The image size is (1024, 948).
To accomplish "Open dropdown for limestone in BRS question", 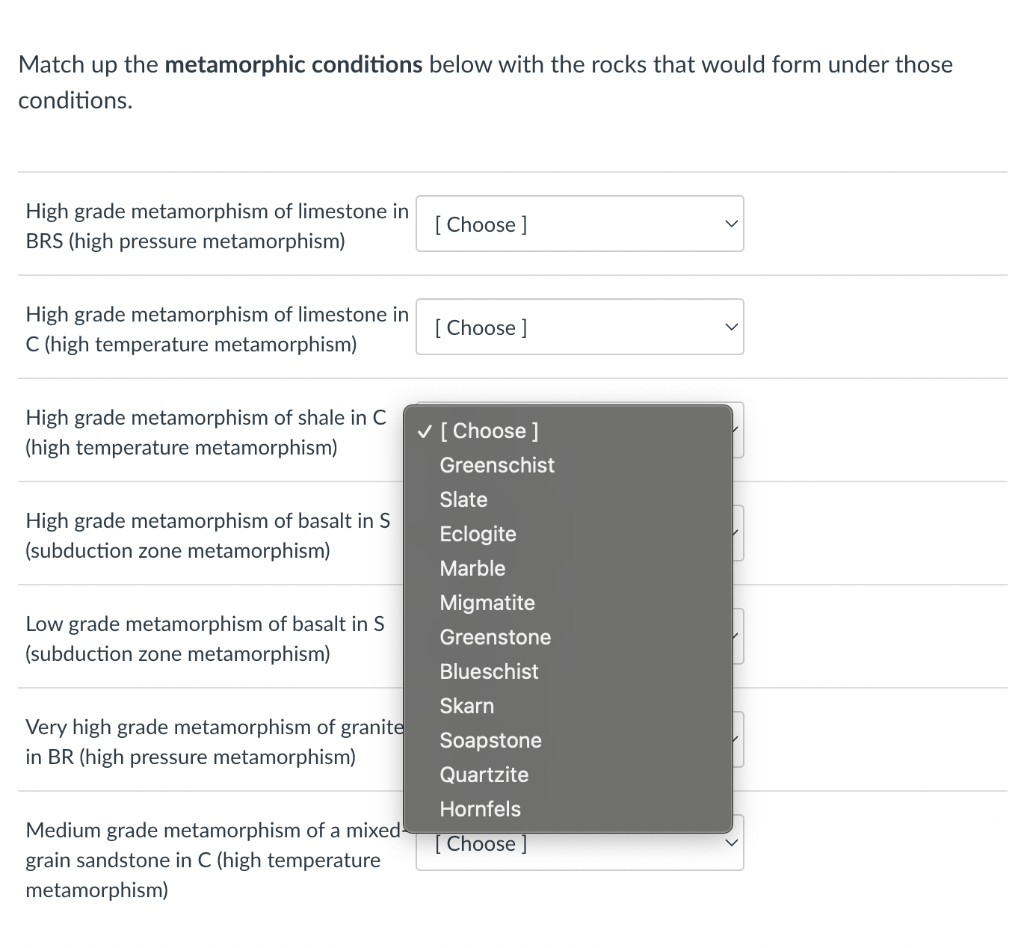I will pyautogui.click(x=579, y=224).
